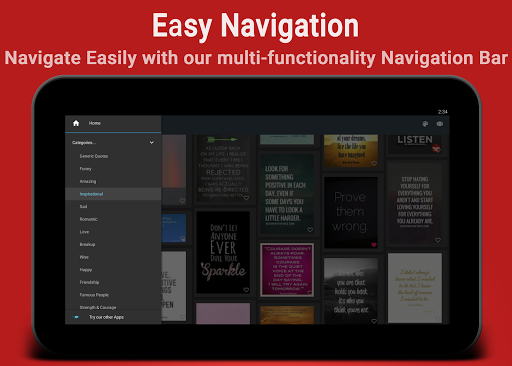Click the icon beside Try our other Apps
The height and width of the screenshot is (366, 512).
click(x=76, y=317)
